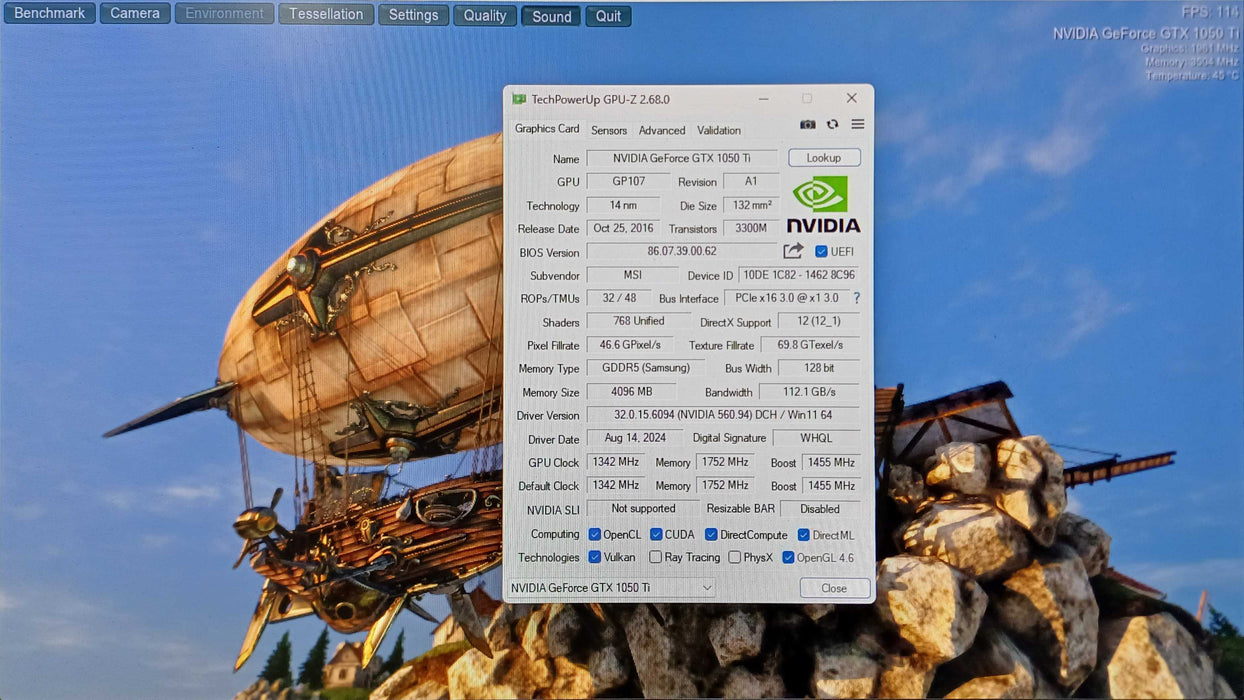1244x700 pixels.
Task: Open the Camera menu in Heaven
Action: 135,13
